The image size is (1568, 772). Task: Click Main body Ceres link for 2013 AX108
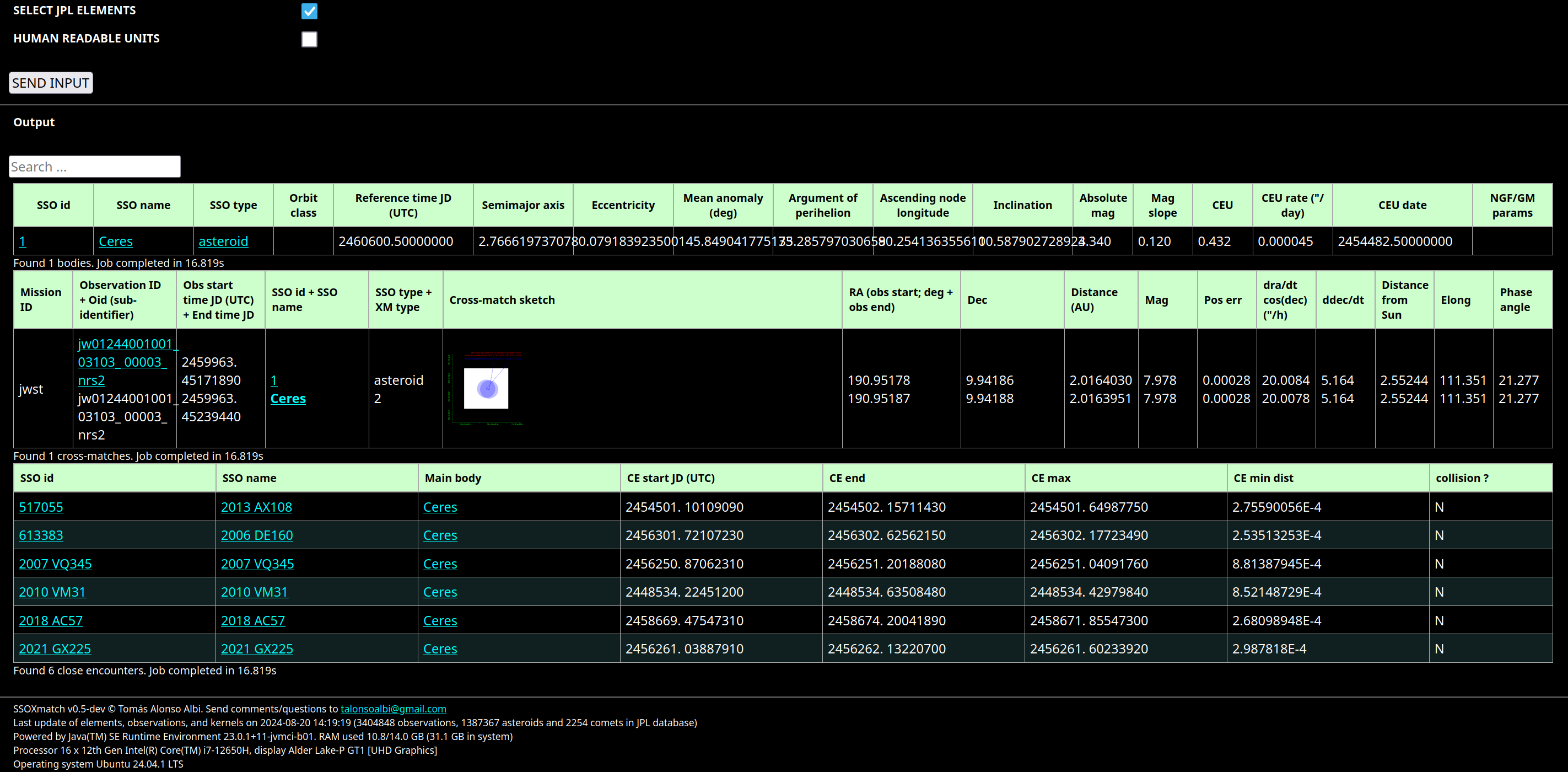439,507
